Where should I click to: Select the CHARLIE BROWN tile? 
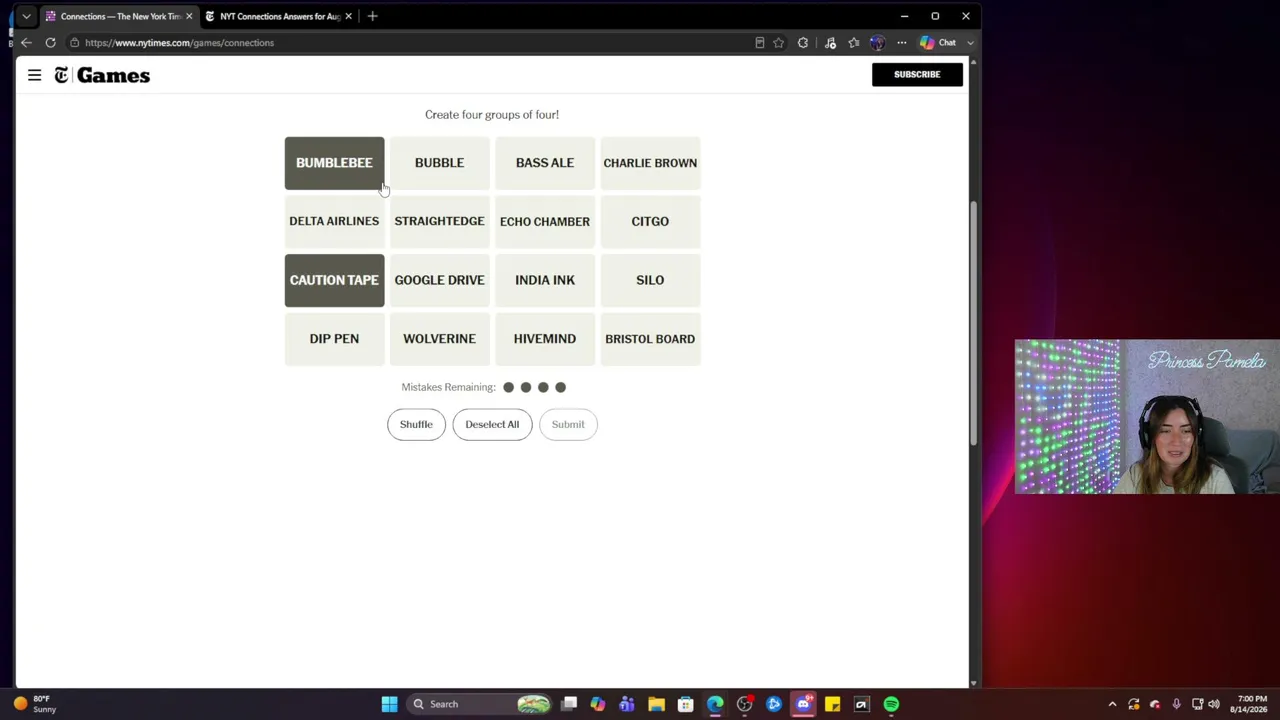pos(650,163)
